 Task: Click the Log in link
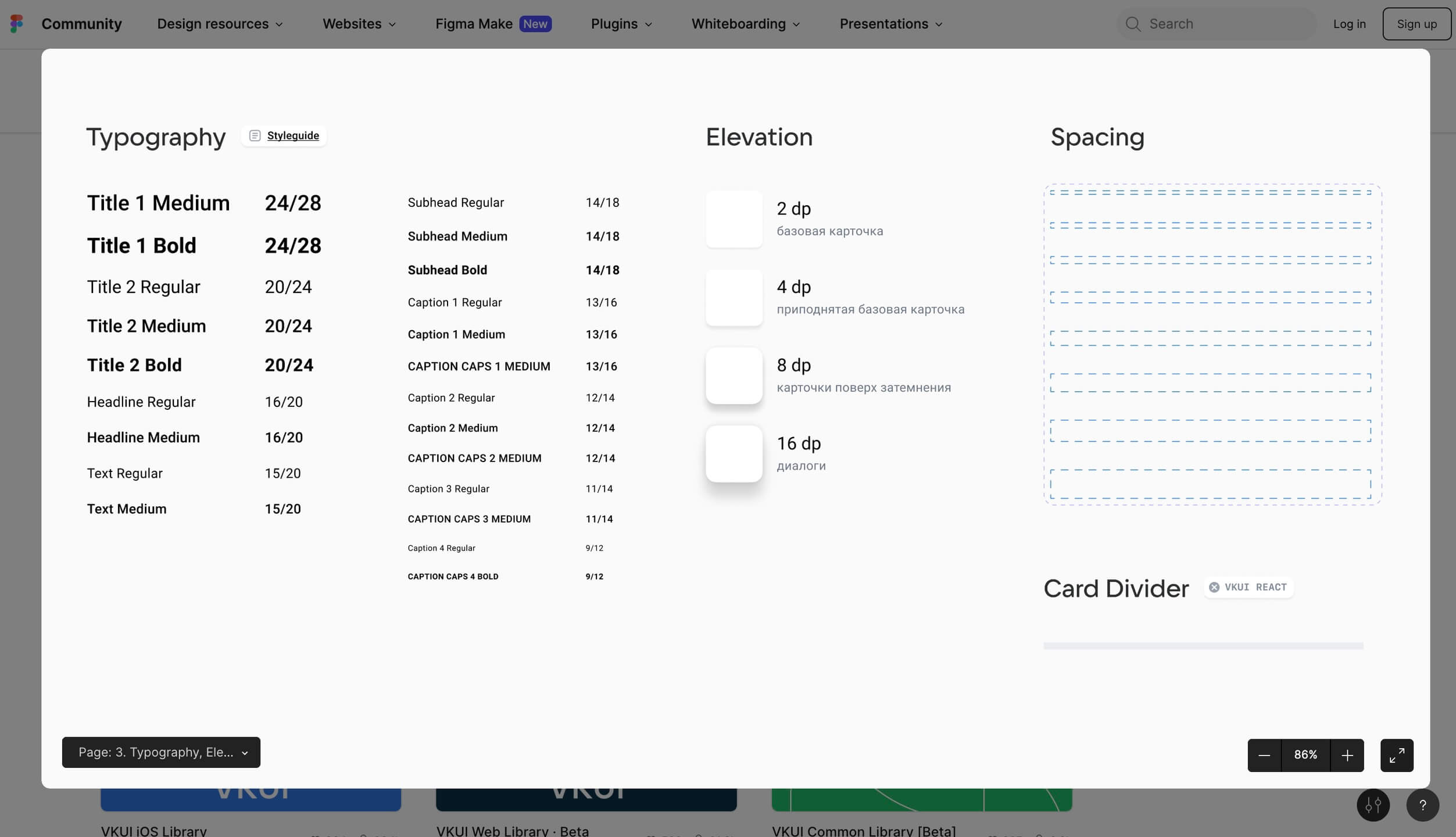pyautogui.click(x=1349, y=24)
